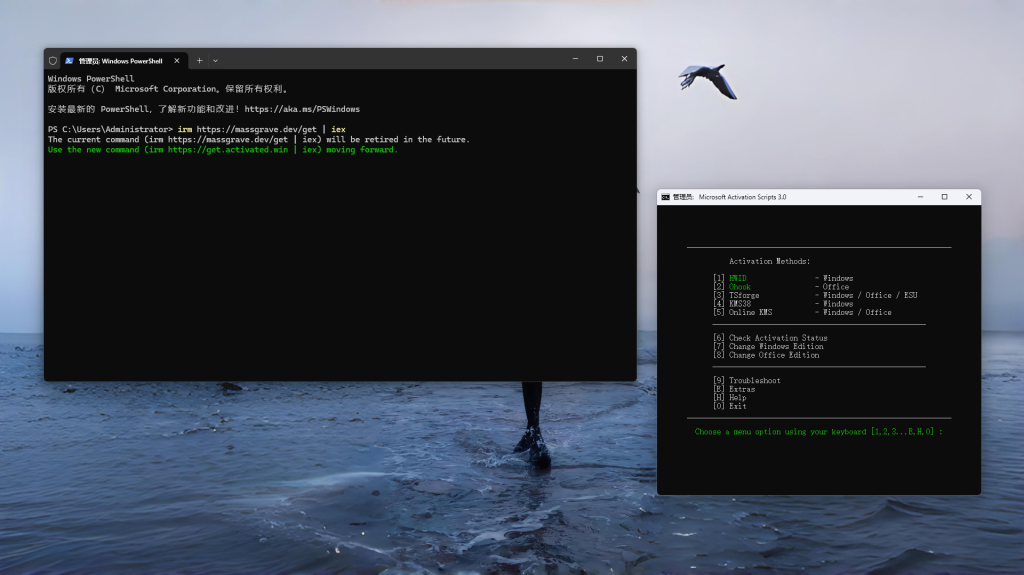Maximize the Windows PowerShell terminal window
Viewport: 1024px width, 575px height.
tap(600, 59)
